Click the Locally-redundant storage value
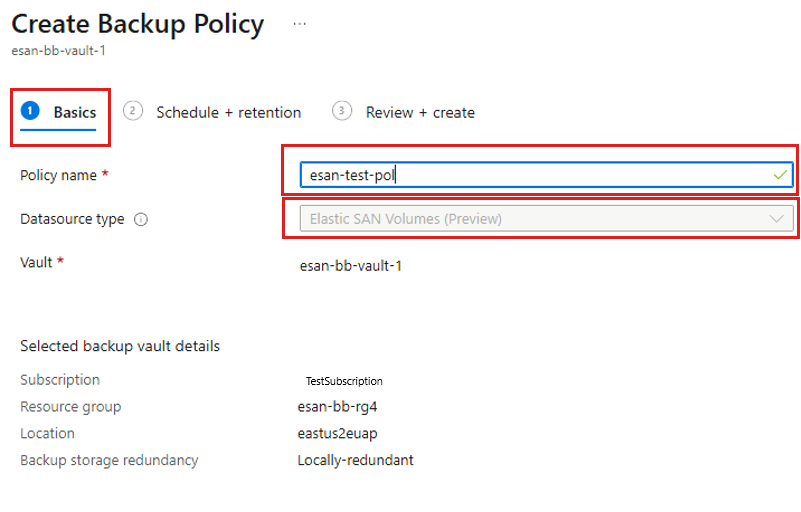Viewport: 801px width, 512px height. click(x=356, y=460)
